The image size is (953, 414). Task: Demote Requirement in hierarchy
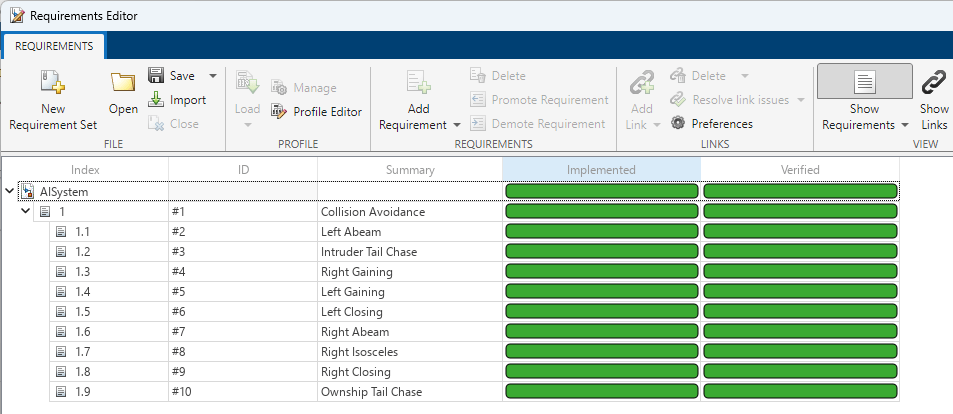pos(538,124)
